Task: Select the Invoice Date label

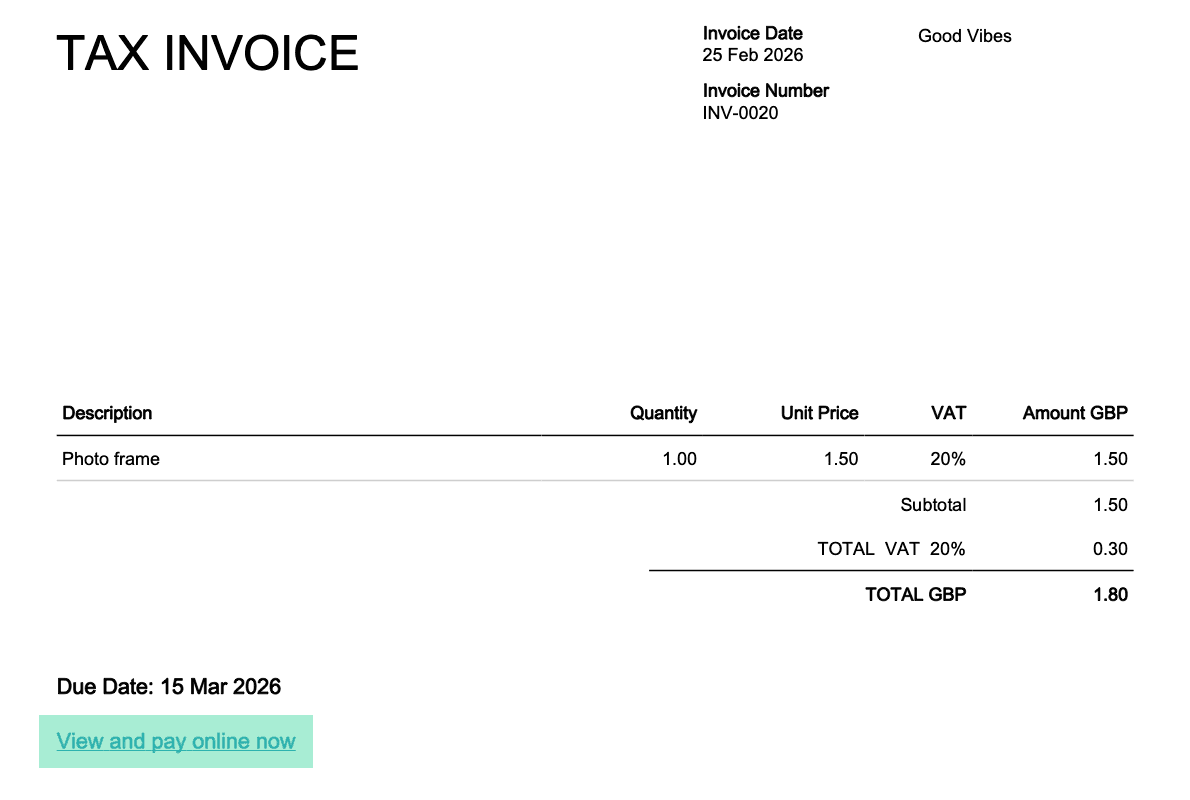Action: click(x=752, y=33)
